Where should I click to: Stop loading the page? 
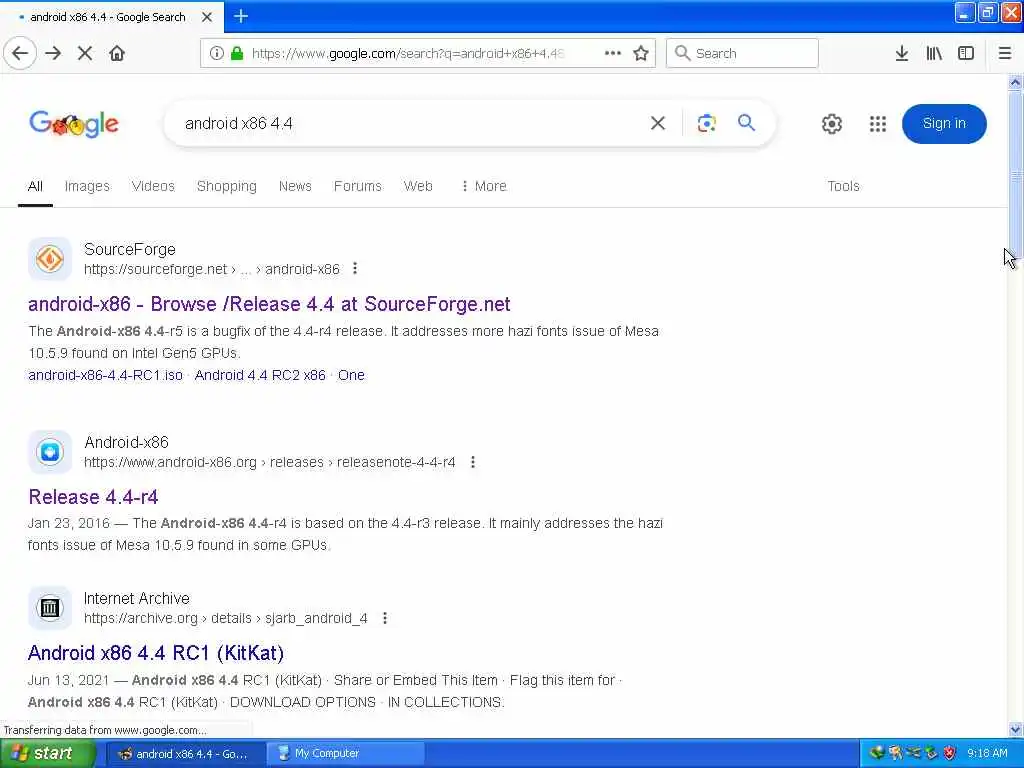coord(85,54)
